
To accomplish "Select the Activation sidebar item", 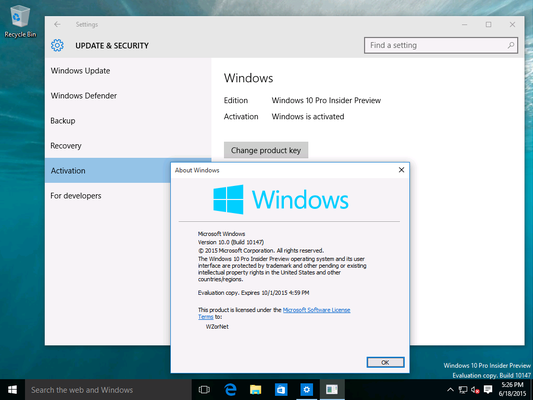I will click(x=107, y=171).
